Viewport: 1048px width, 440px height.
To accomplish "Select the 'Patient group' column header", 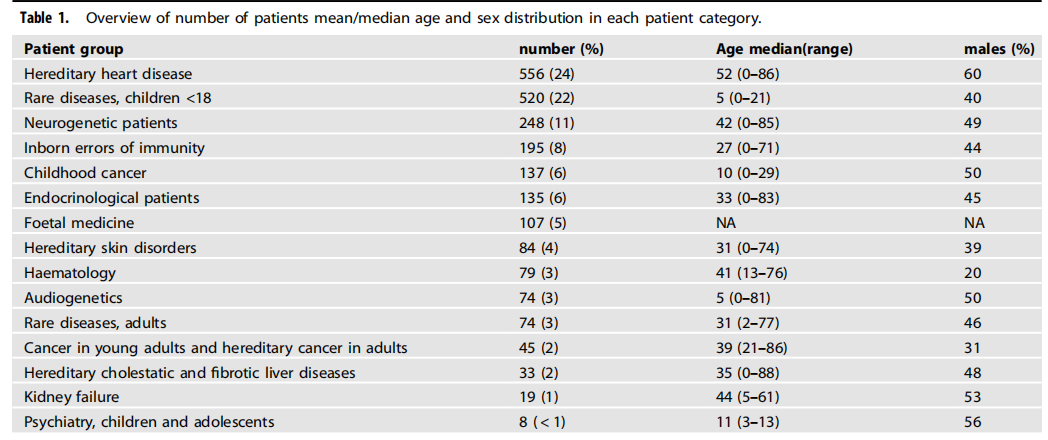I will click(x=73, y=49).
